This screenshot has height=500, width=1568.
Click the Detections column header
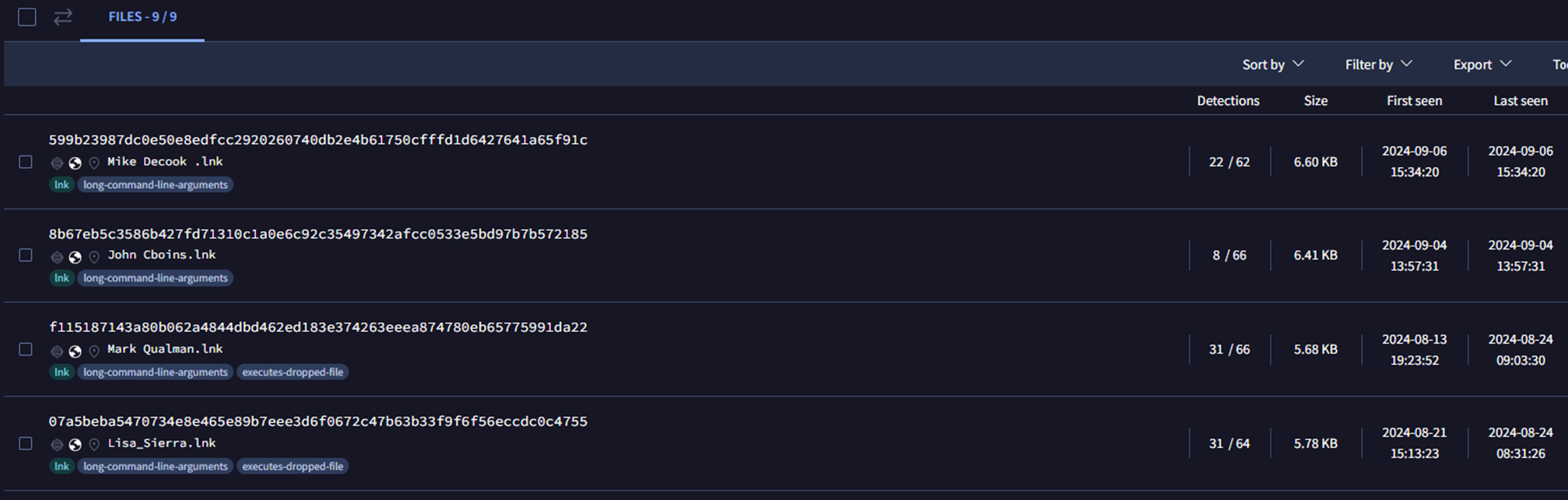pyautogui.click(x=1227, y=101)
